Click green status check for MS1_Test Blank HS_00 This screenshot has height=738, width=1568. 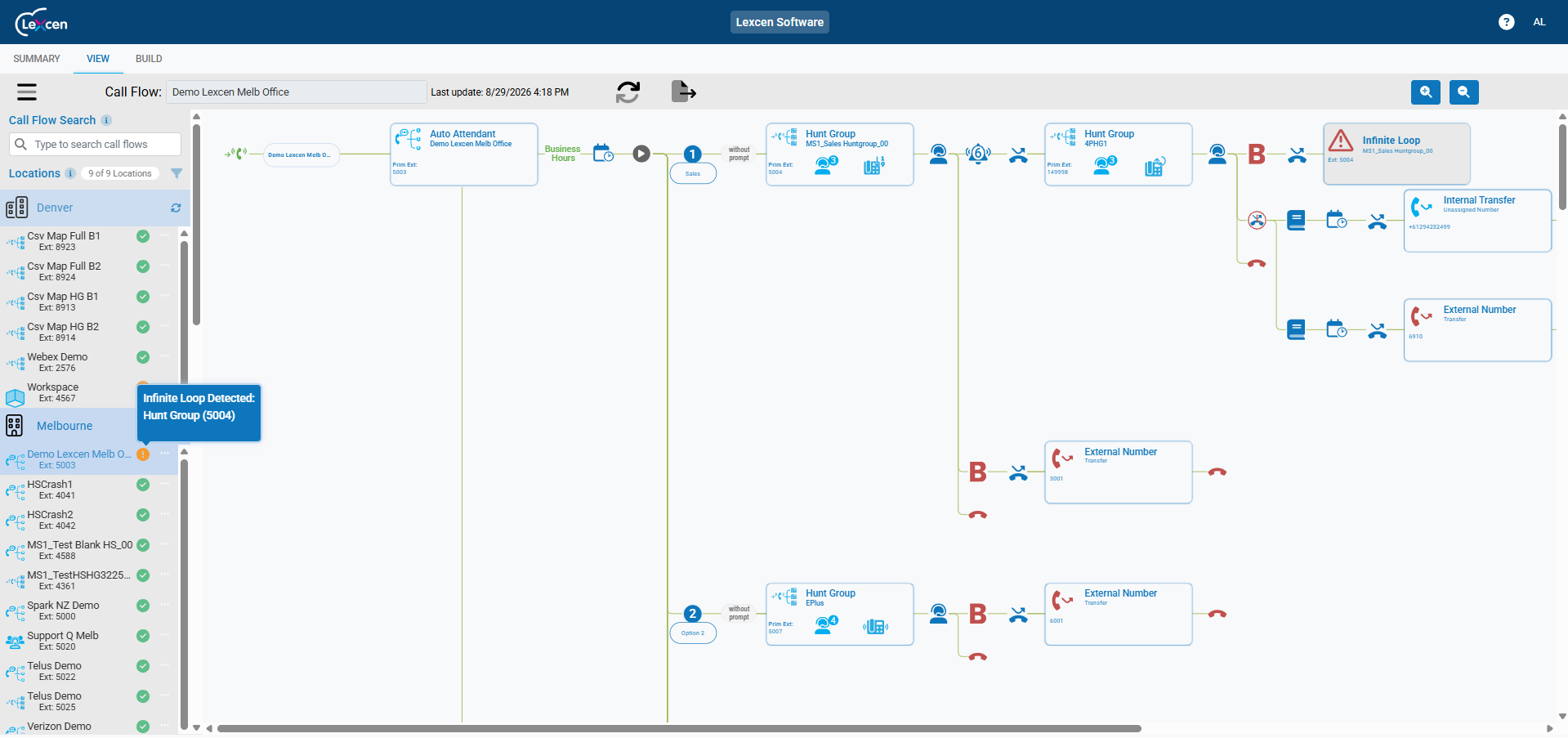[x=143, y=545]
